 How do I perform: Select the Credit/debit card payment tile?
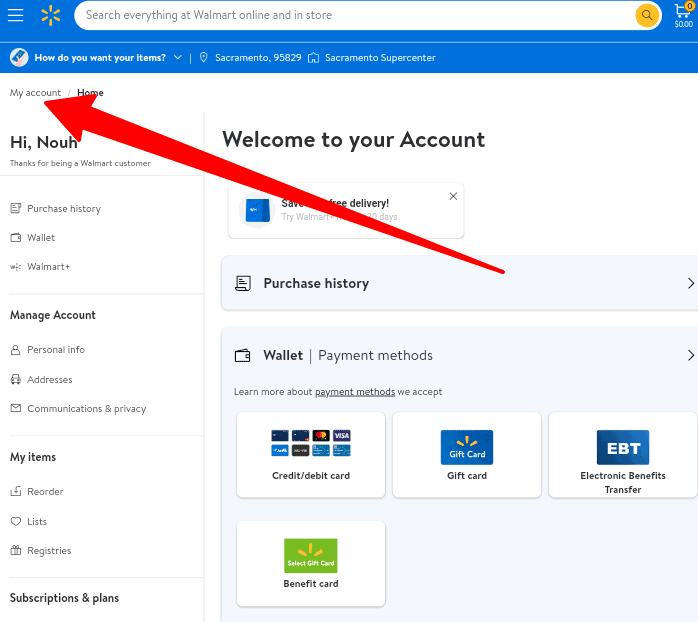(x=311, y=455)
